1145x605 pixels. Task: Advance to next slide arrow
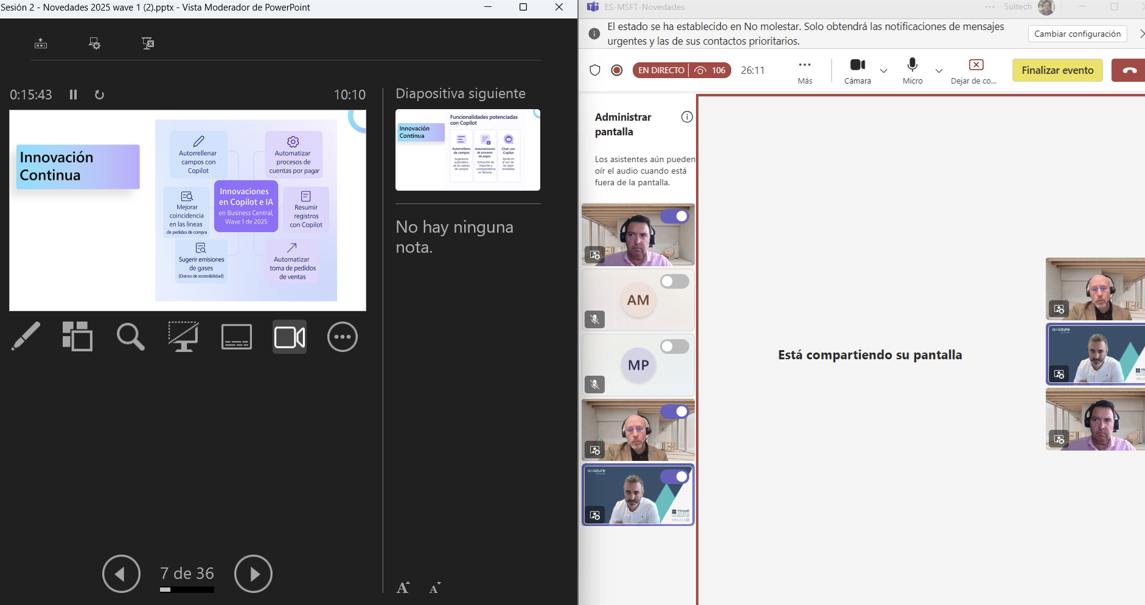(253, 574)
